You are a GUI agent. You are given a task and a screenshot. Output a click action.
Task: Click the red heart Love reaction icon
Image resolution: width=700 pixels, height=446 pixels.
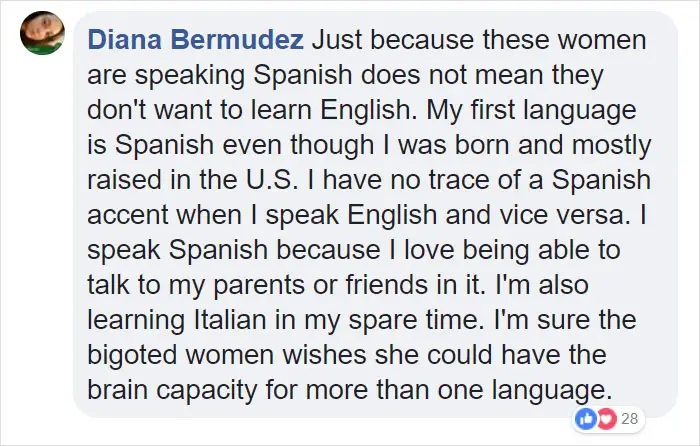tap(606, 419)
